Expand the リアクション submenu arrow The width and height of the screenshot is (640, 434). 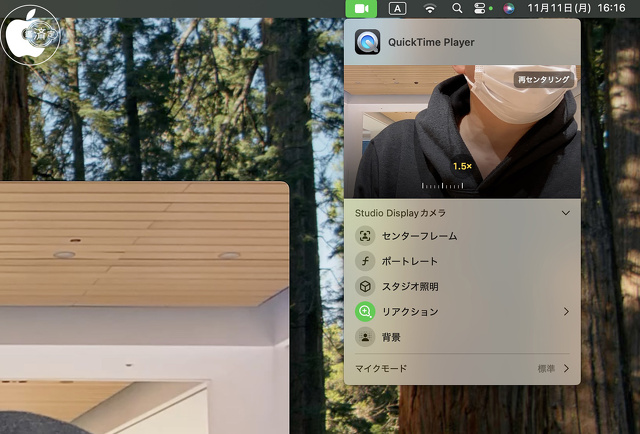point(566,312)
